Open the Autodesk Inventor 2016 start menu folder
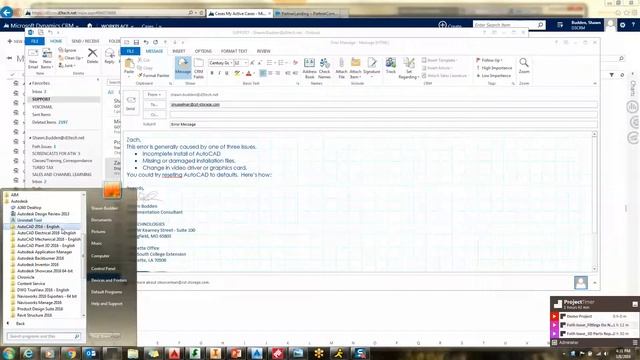The height and width of the screenshot is (360, 640). click(38, 264)
